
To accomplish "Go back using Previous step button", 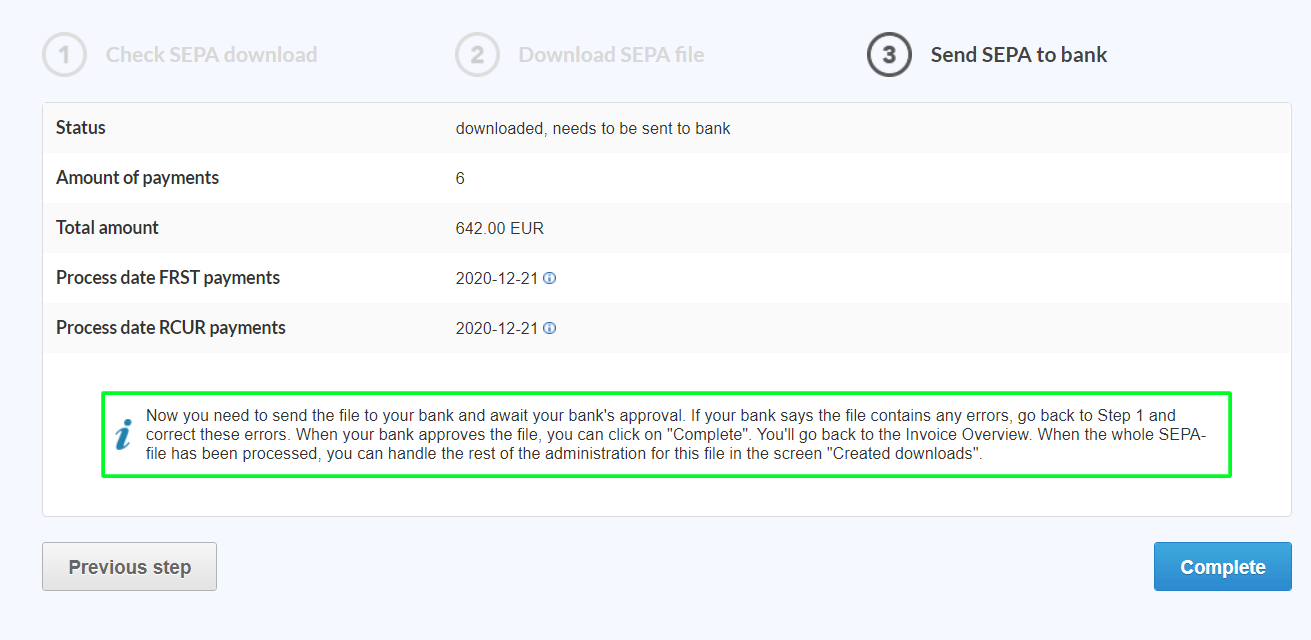I will pos(128,566).
